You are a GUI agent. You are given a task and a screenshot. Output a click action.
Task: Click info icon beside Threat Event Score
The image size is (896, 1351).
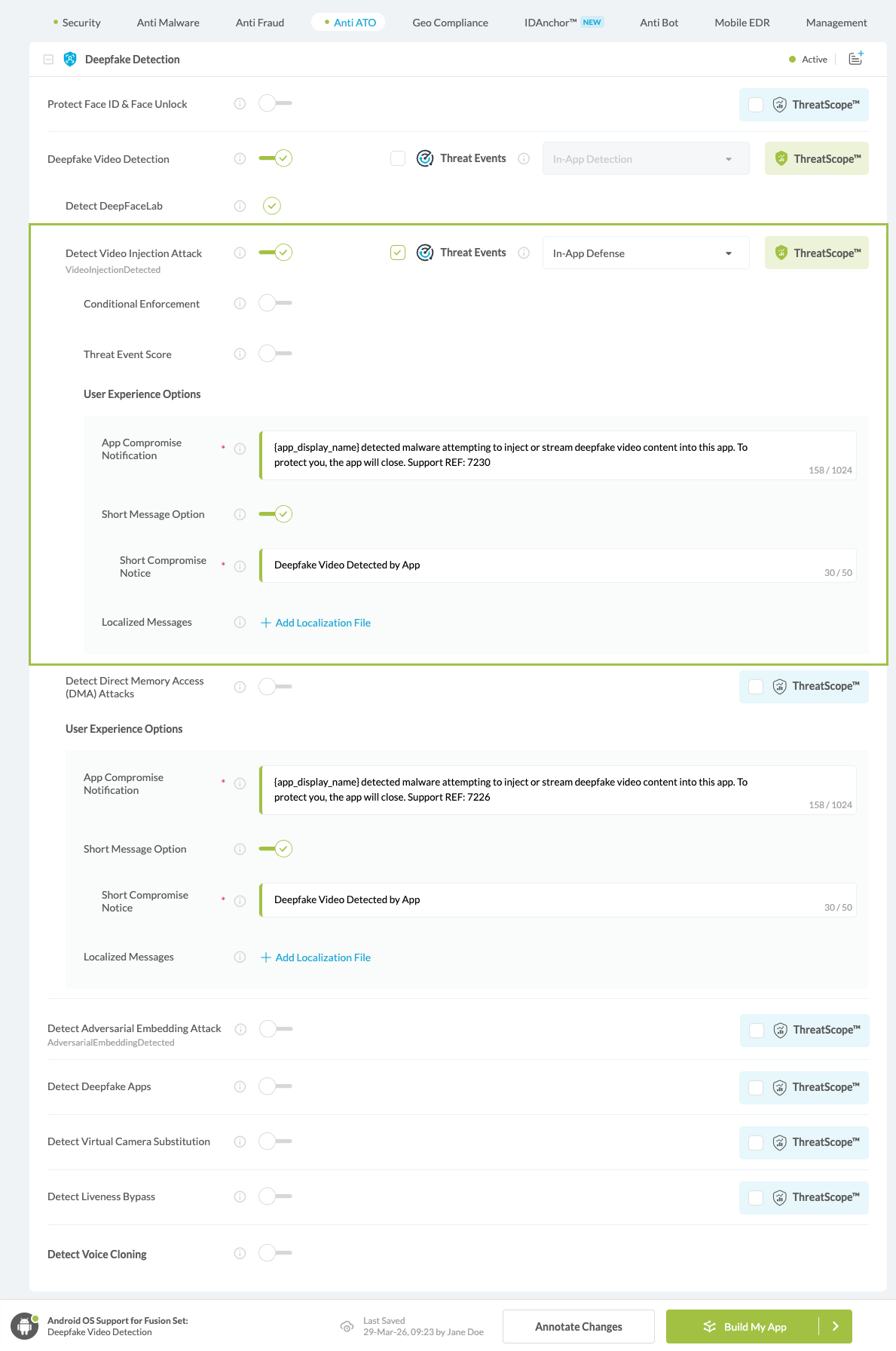pos(240,354)
